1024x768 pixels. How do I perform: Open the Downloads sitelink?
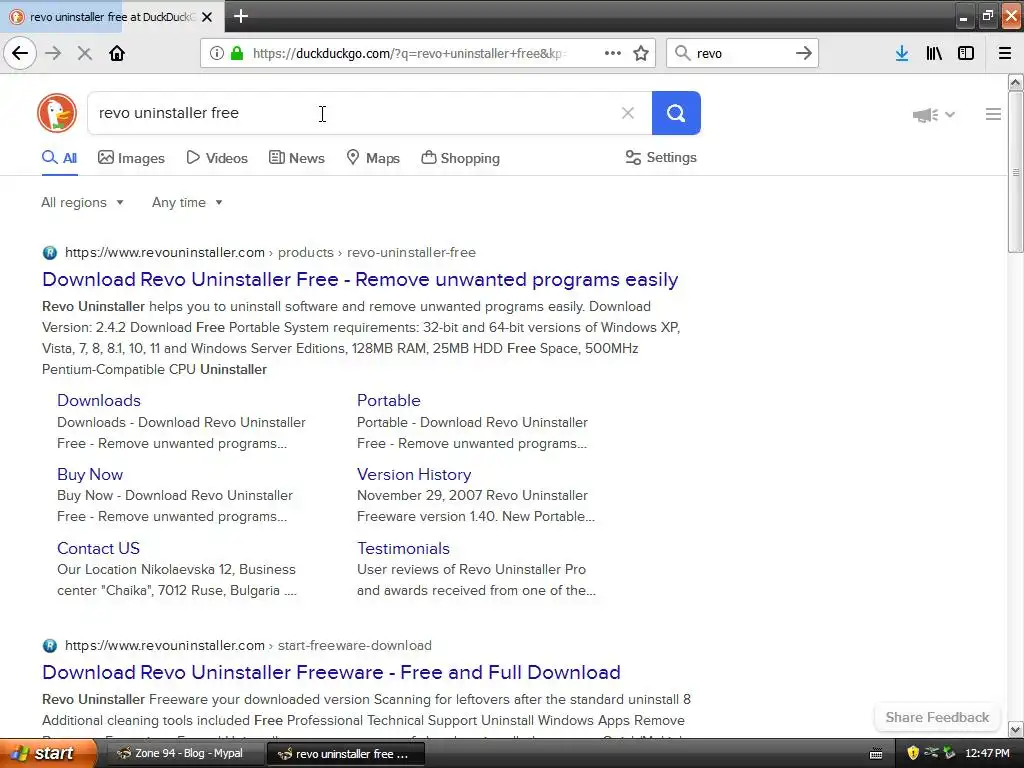point(99,400)
